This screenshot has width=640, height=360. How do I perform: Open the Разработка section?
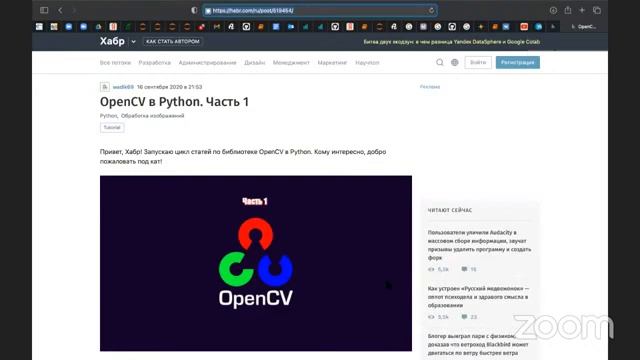(155, 63)
